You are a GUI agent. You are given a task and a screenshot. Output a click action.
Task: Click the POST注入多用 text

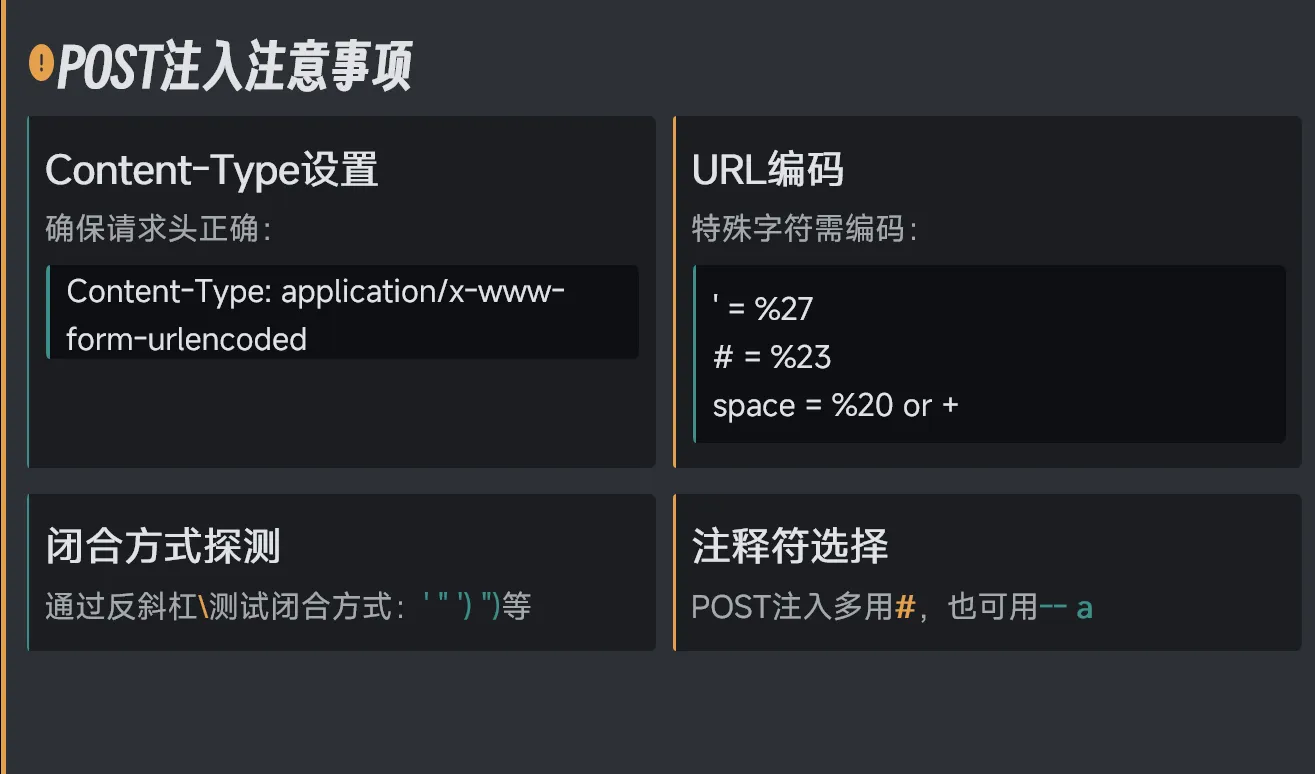click(792, 607)
